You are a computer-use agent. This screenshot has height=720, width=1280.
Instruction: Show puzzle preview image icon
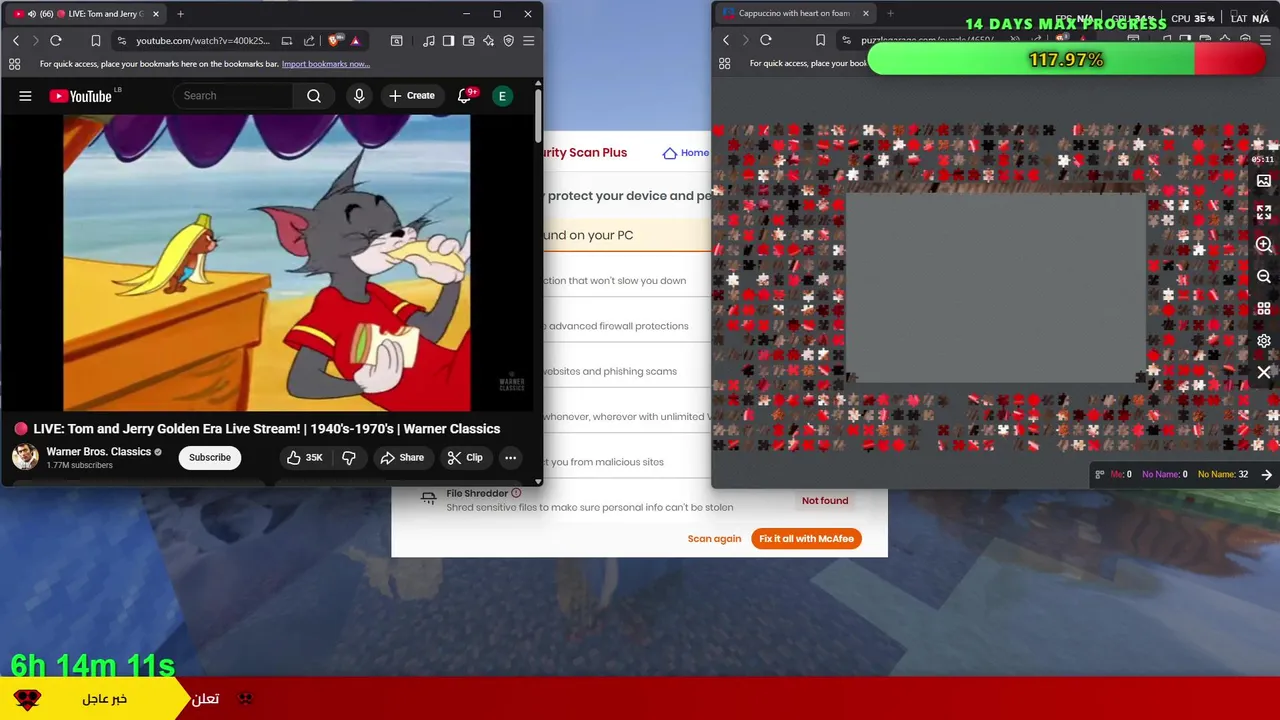point(1264,181)
